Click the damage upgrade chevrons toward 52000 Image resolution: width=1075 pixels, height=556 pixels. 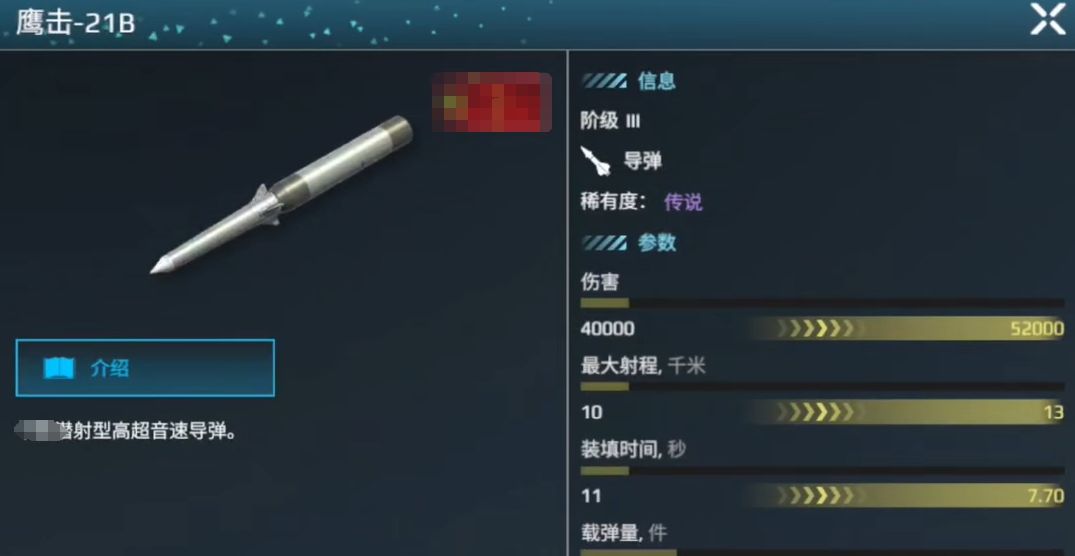pos(816,328)
